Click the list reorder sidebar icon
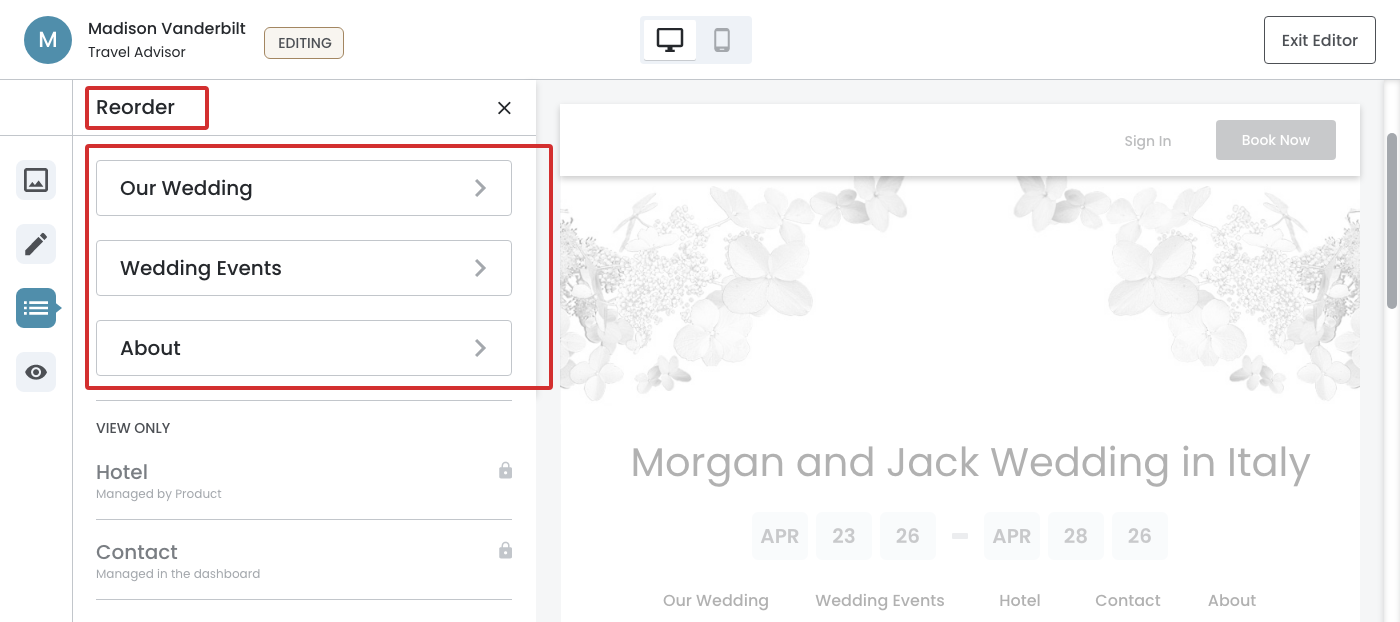The image size is (1400, 622). point(36,308)
